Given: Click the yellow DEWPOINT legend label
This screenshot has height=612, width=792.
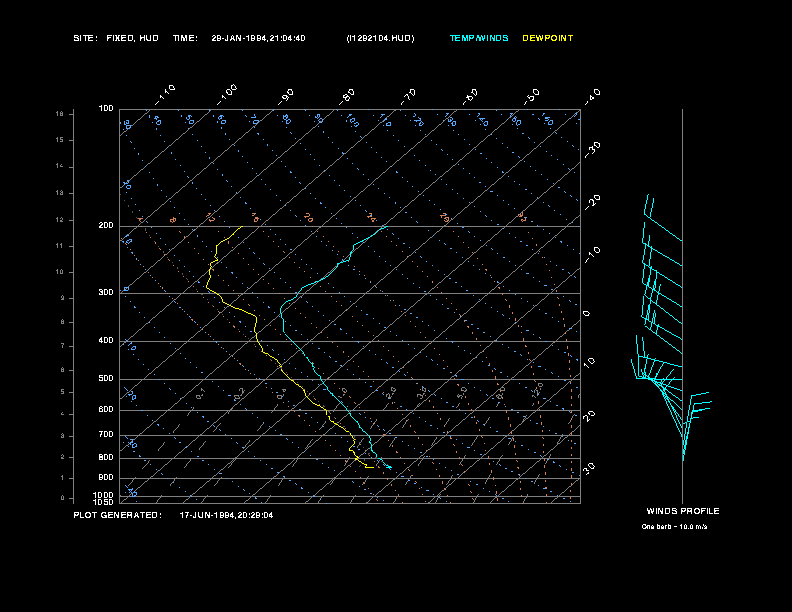Looking at the screenshot, I should pyautogui.click(x=548, y=38).
